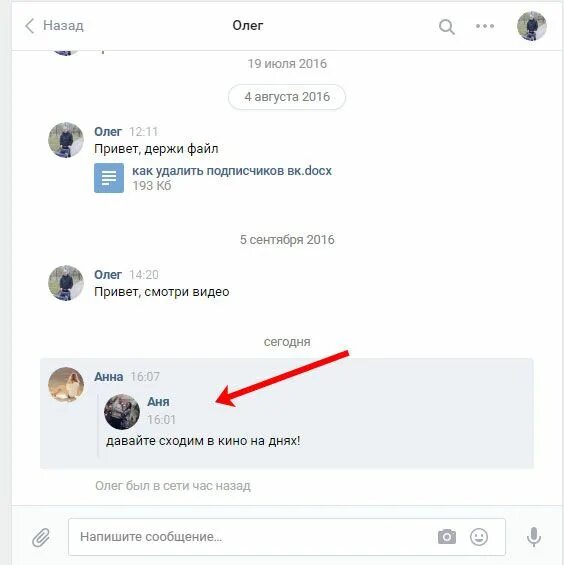Image resolution: width=564 pixels, height=565 pixels.
Task: Open the three-dots actions menu
Action: coord(485,26)
